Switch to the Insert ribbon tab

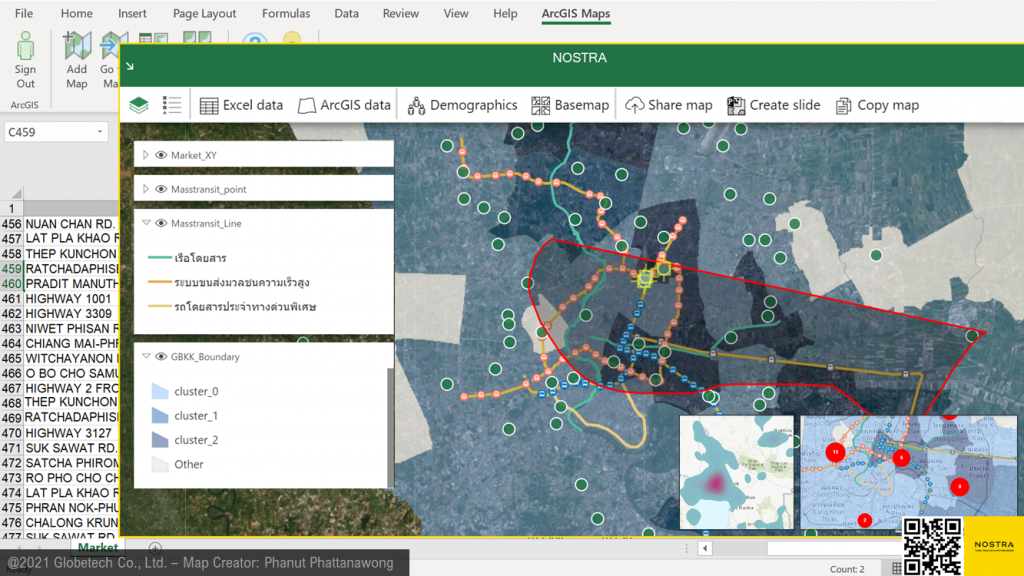(x=132, y=13)
